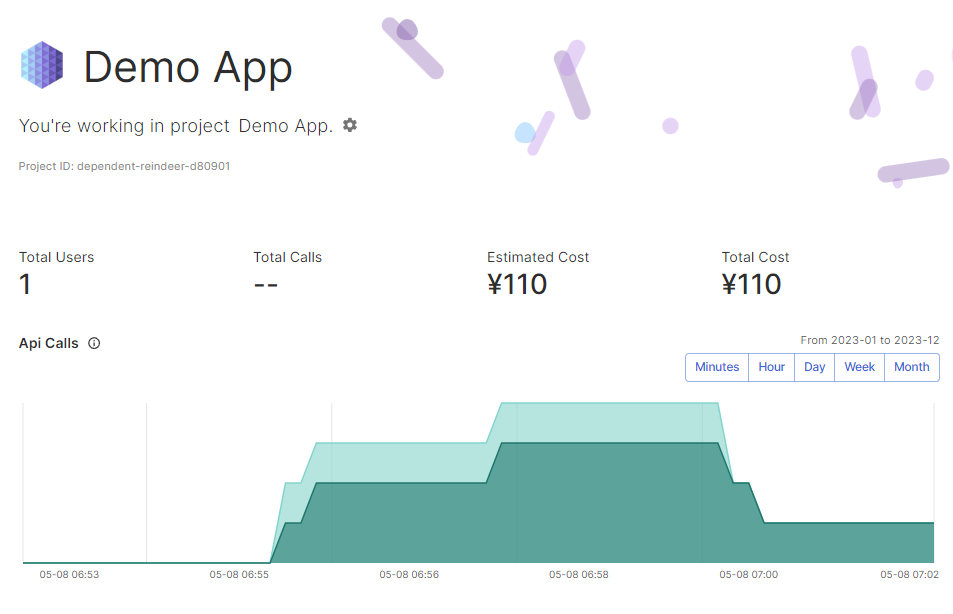Choose the Day interval button
This screenshot has width=953, height=614.
pyautogui.click(x=815, y=367)
